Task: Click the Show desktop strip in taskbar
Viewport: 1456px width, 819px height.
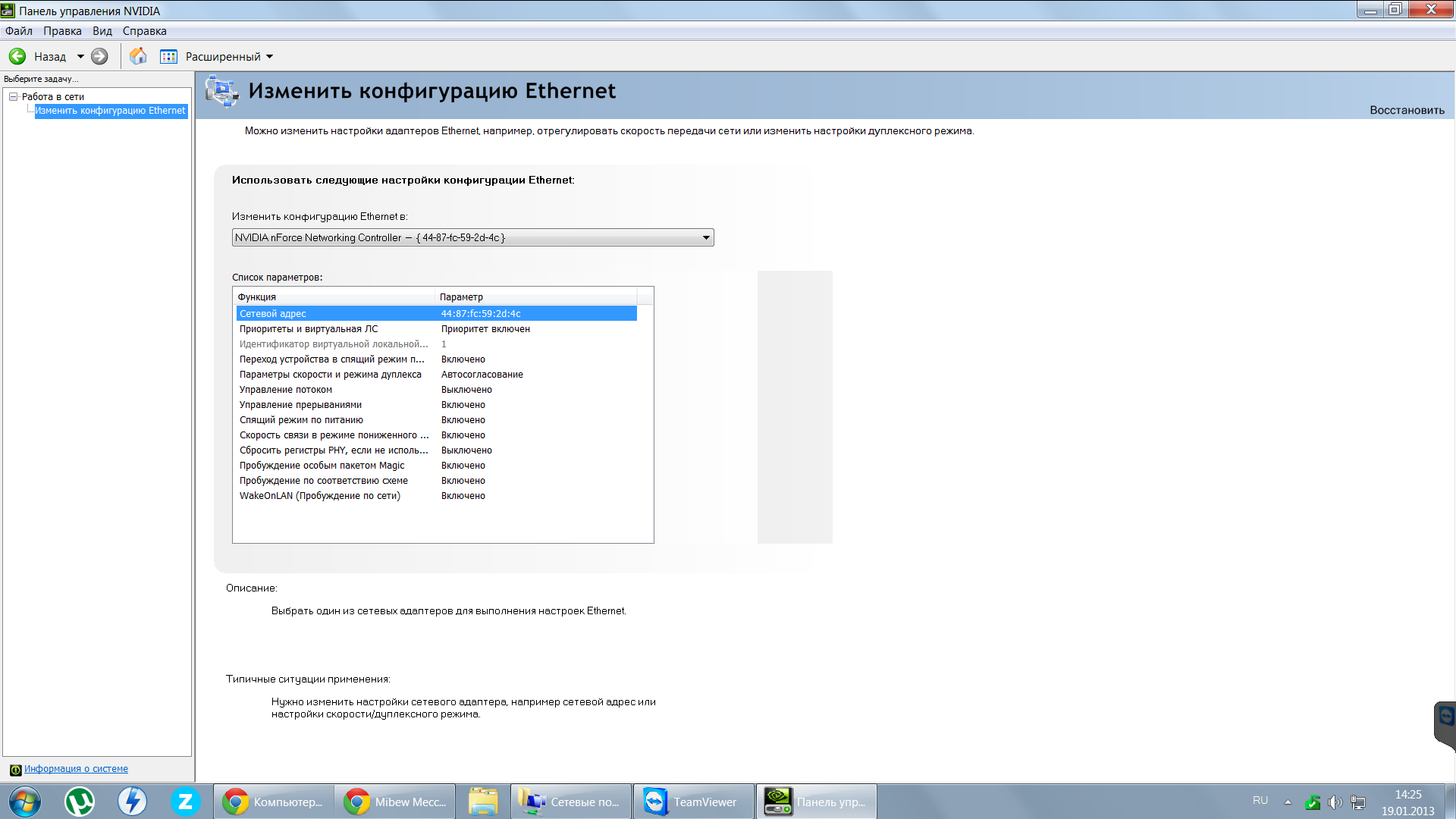Action: [1450, 802]
